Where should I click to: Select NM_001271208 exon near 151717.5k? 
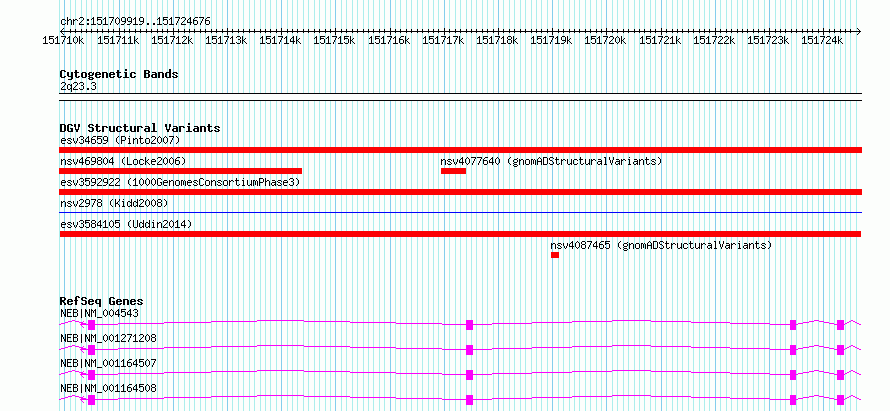pos(469,350)
